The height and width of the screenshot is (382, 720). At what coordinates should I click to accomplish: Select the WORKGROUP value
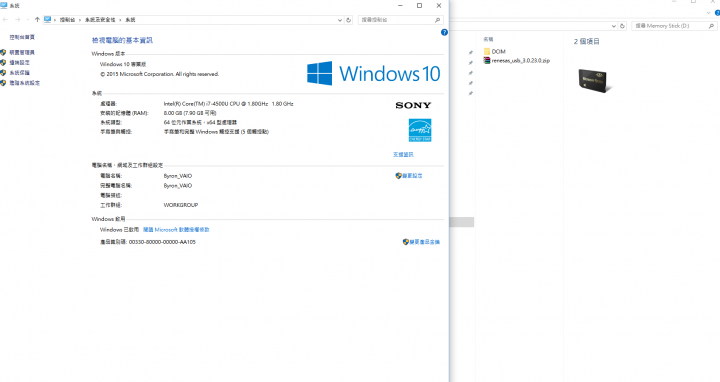(180, 205)
